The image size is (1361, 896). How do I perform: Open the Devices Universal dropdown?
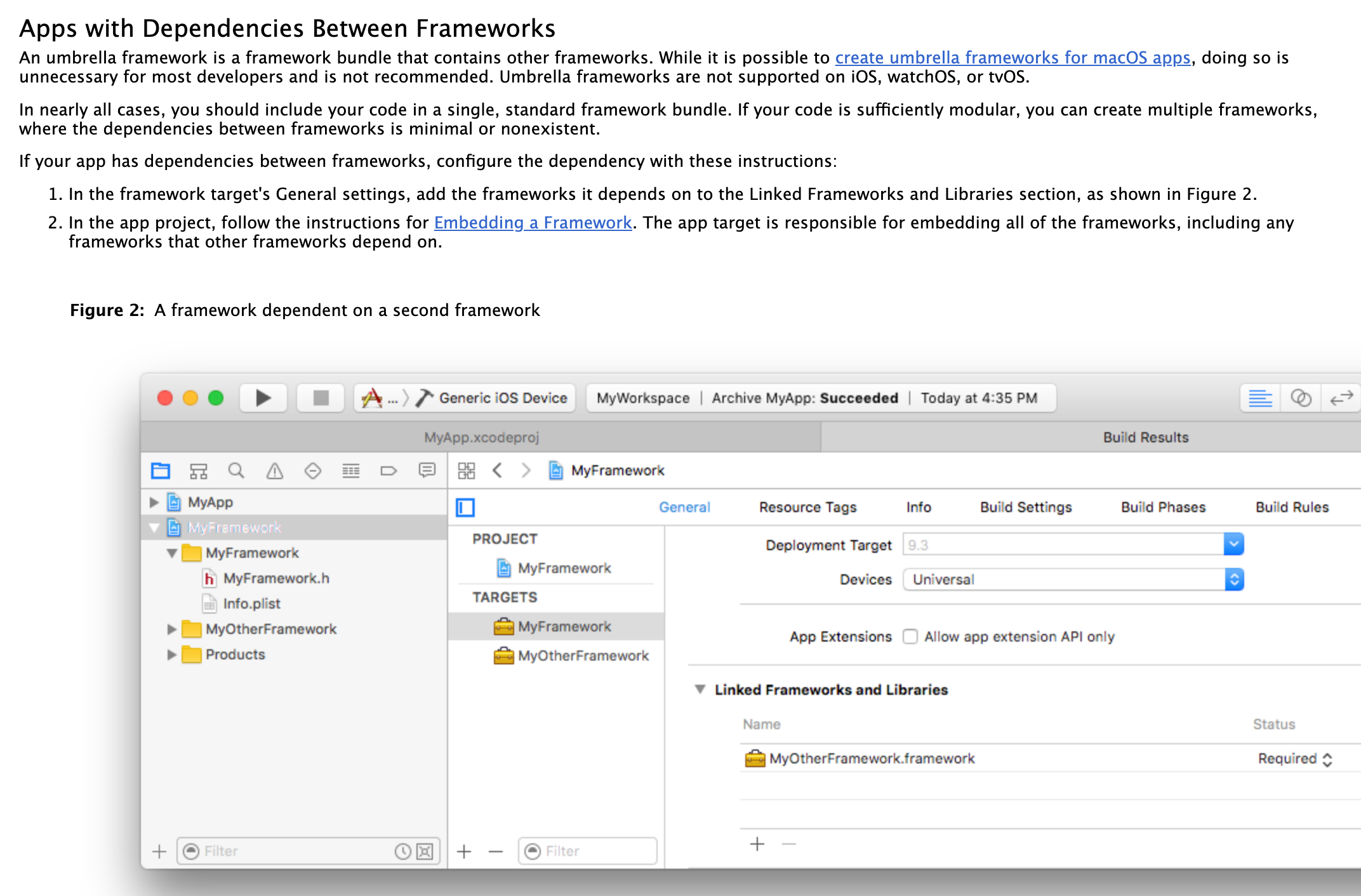tap(1233, 579)
